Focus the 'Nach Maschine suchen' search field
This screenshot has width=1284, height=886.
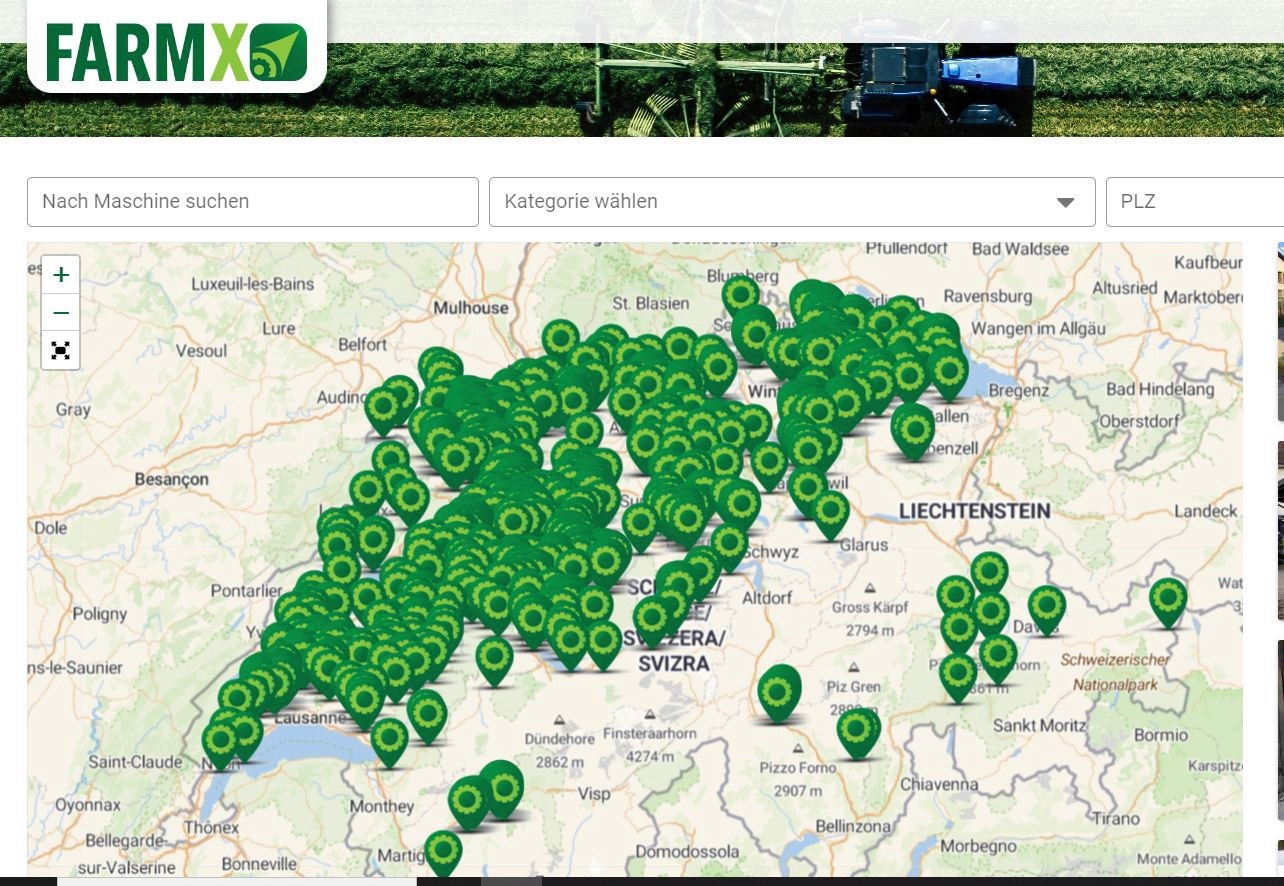(253, 202)
